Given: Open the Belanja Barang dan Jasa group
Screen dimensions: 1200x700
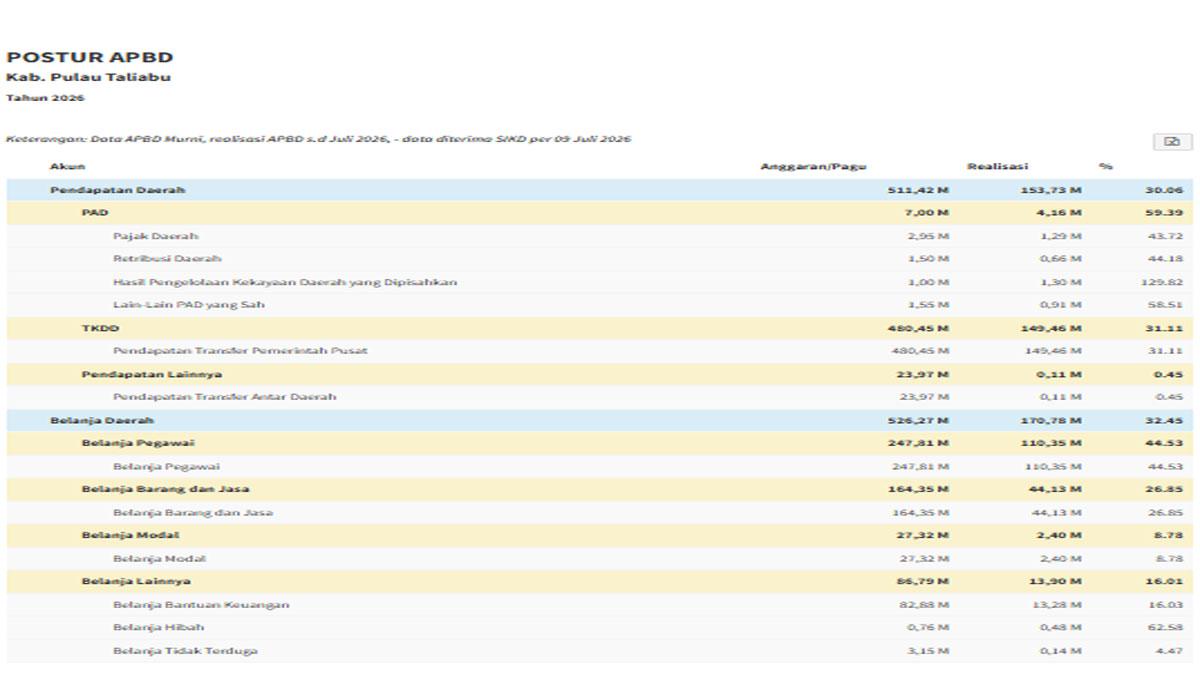Looking at the screenshot, I should (x=600, y=489).
